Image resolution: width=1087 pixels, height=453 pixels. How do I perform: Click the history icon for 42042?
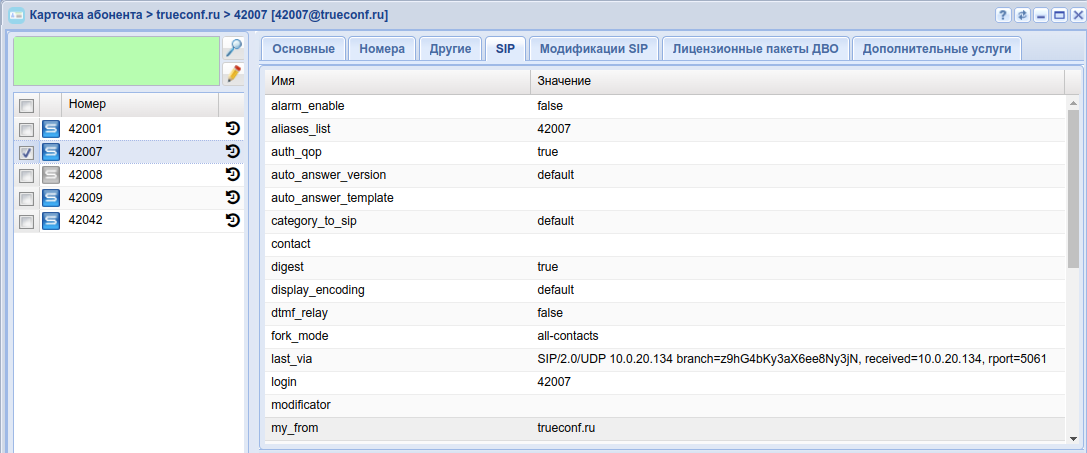233,221
